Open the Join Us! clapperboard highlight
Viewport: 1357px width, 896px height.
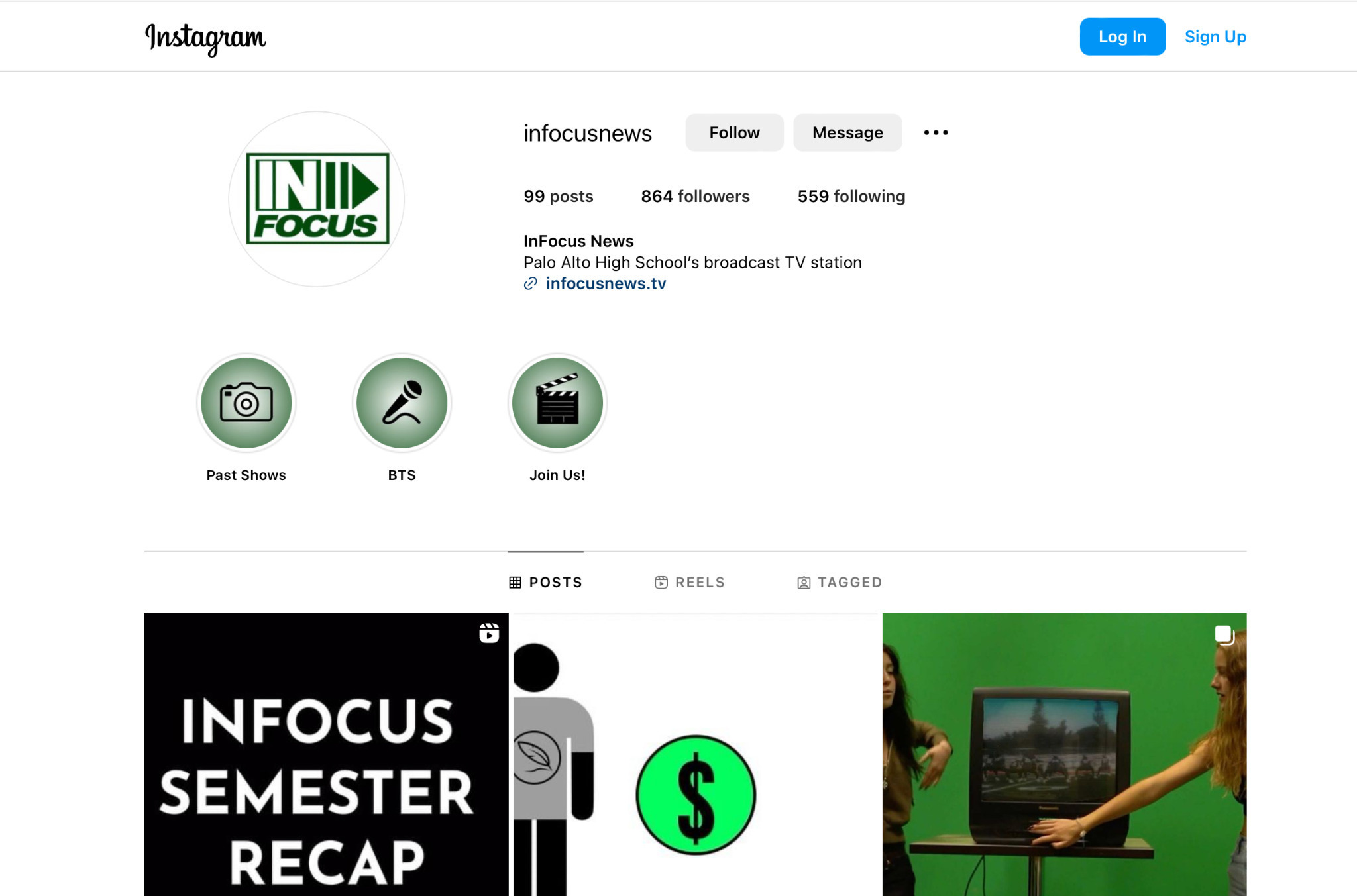click(557, 403)
